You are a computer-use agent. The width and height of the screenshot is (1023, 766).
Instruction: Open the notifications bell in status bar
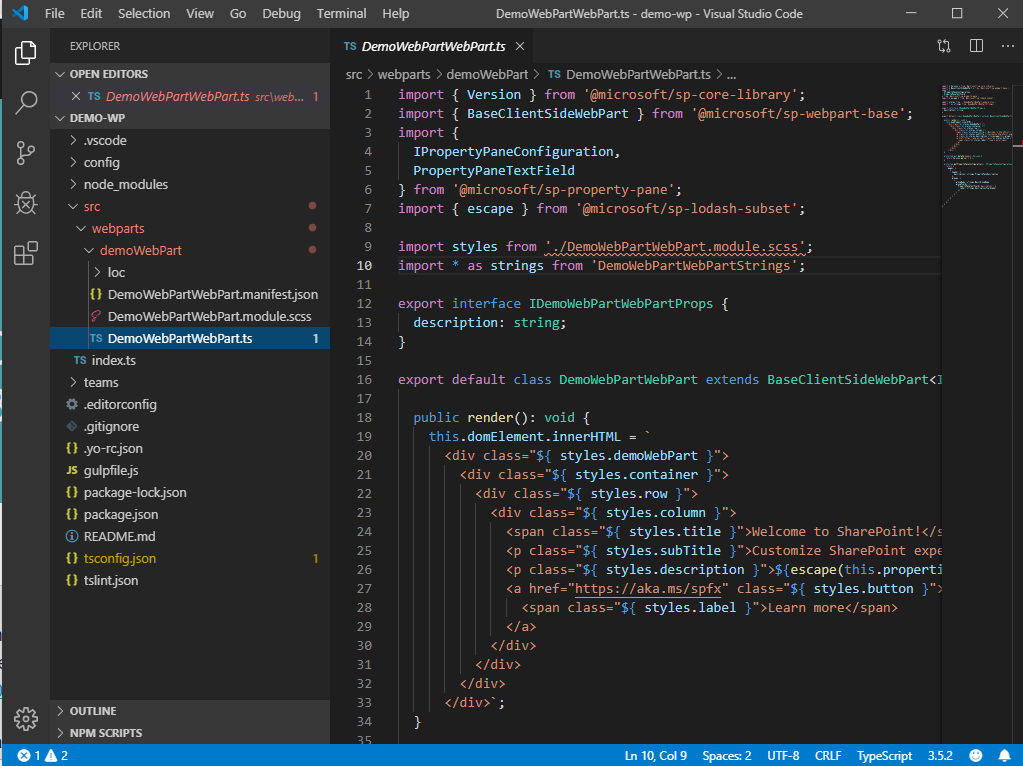click(1004, 755)
